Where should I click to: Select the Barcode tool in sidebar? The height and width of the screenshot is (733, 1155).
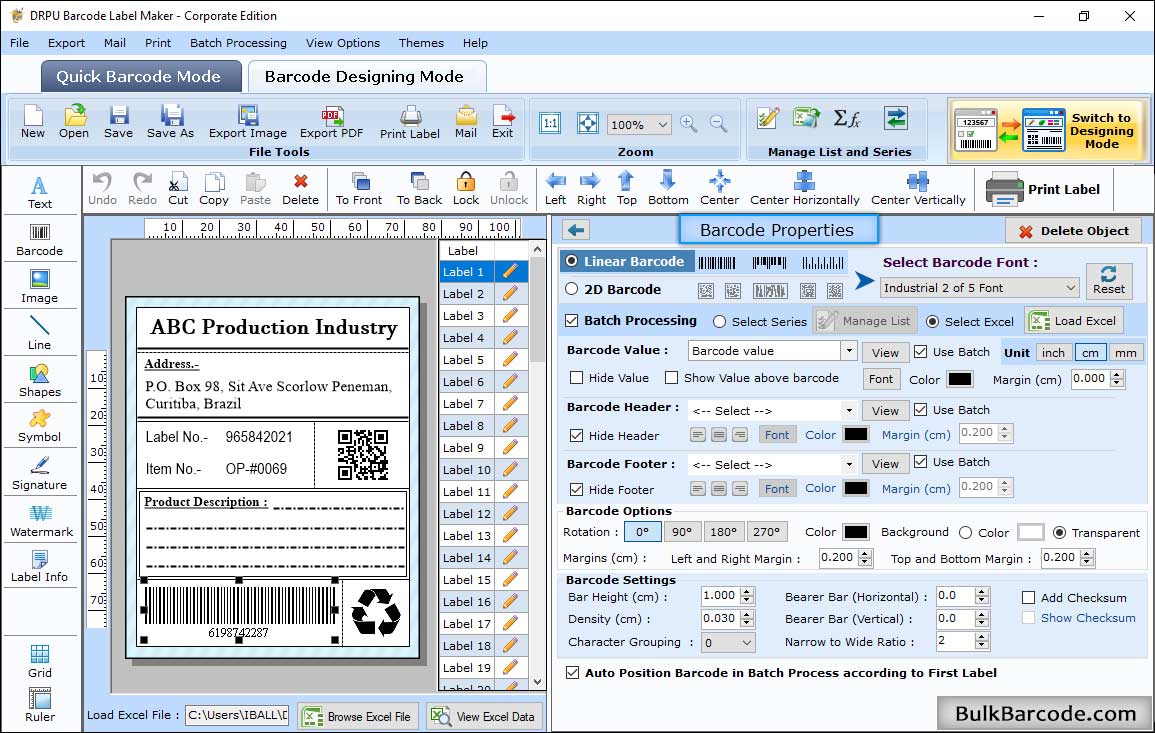pos(40,240)
